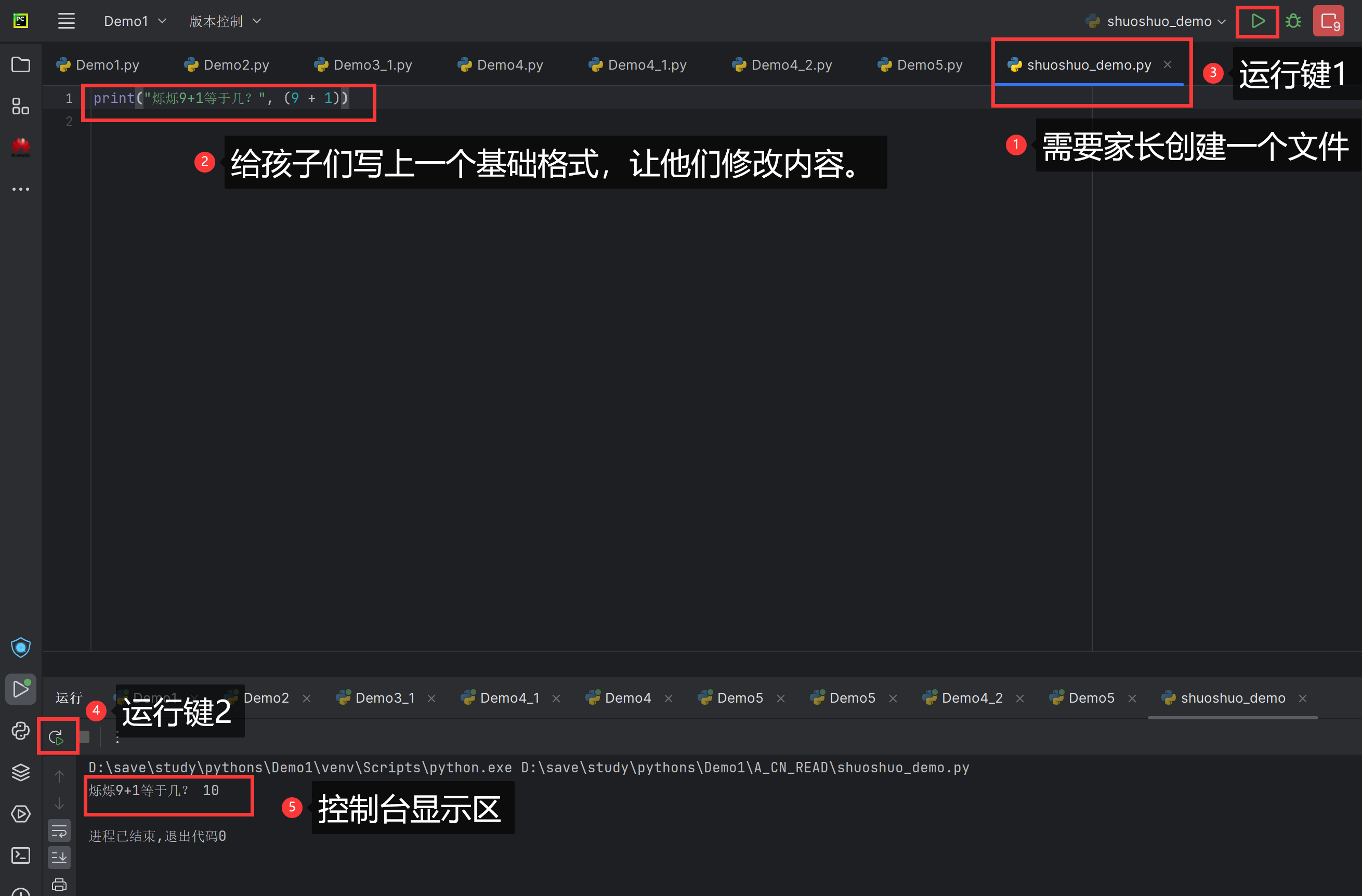Toggle the Run tool window sidebar button

(x=21, y=689)
